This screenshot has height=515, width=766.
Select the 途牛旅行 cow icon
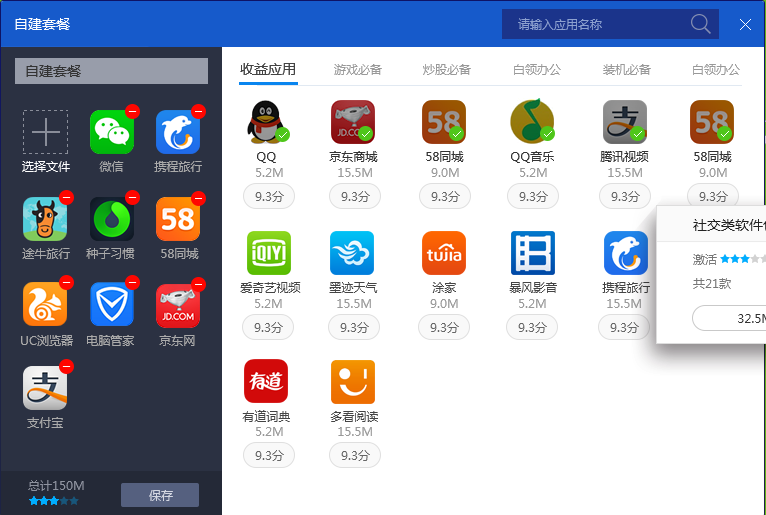point(45,219)
